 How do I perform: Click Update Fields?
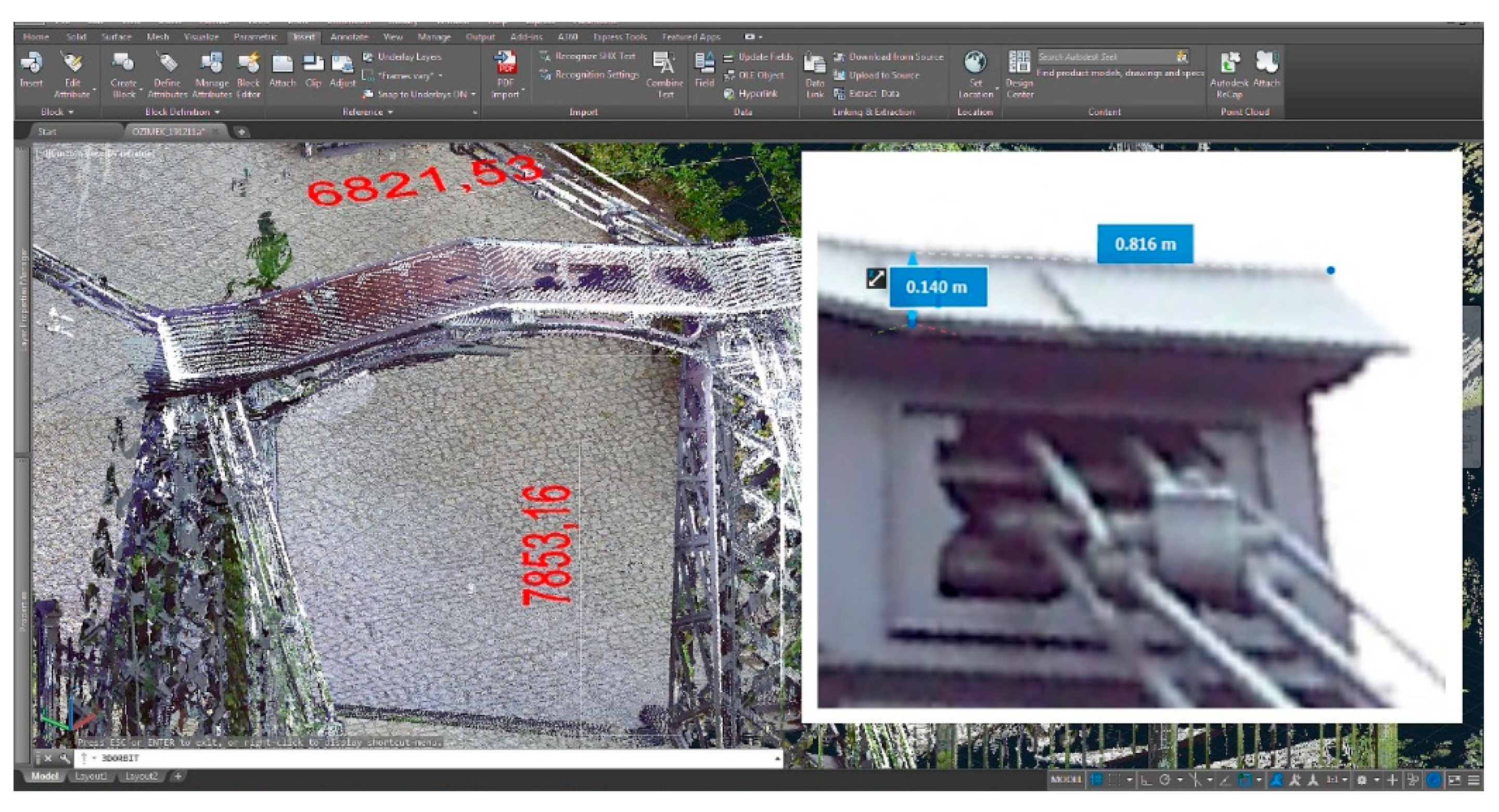pos(758,57)
